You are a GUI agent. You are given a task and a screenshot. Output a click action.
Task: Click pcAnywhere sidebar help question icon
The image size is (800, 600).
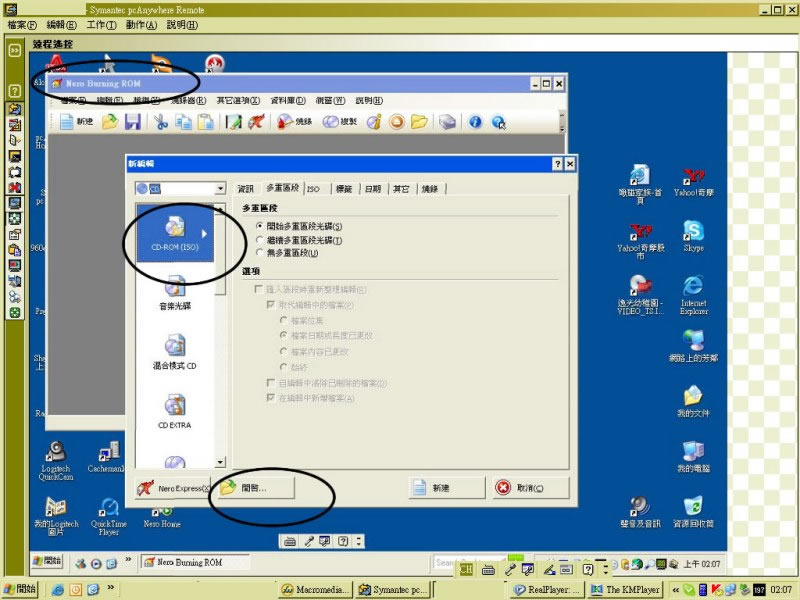[x=15, y=91]
